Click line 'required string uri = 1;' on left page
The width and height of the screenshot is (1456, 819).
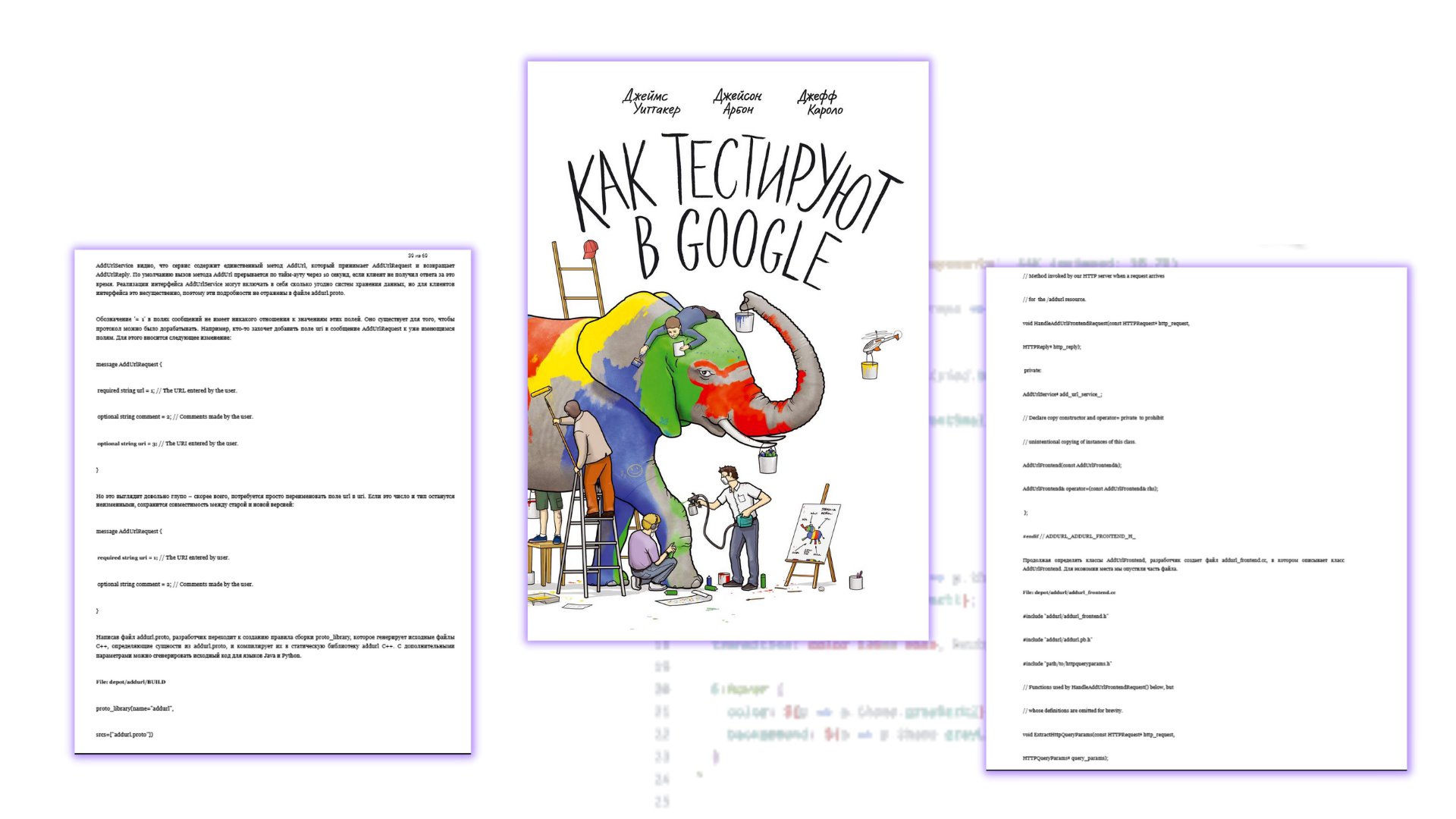click(x=163, y=557)
